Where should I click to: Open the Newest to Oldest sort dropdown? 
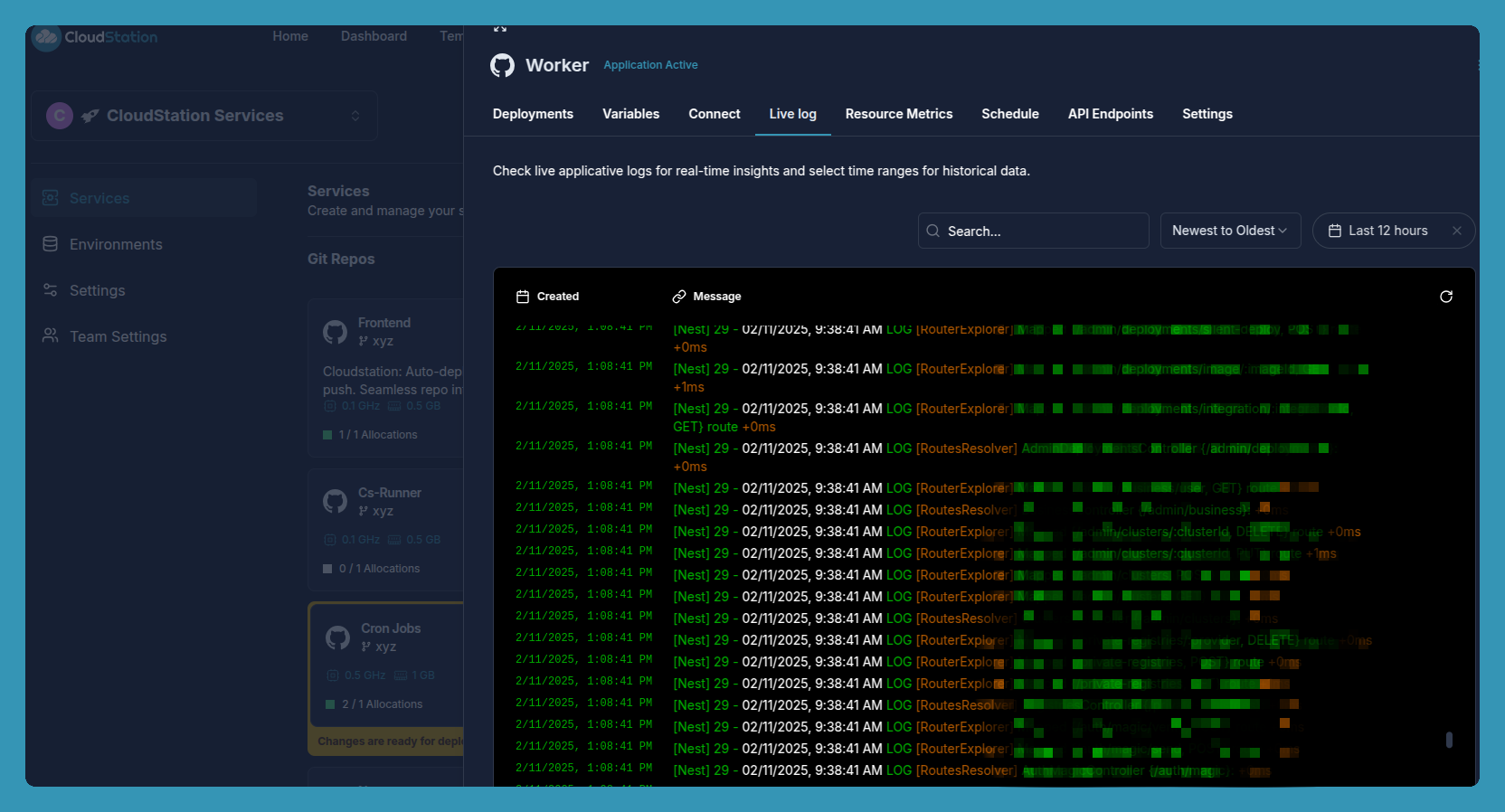pos(1231,231)
